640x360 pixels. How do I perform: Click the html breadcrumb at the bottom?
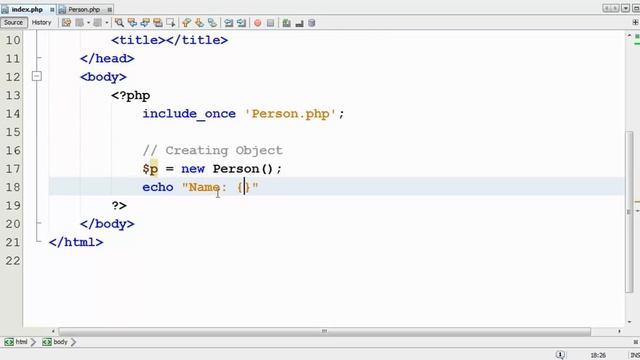pos(16,342)
